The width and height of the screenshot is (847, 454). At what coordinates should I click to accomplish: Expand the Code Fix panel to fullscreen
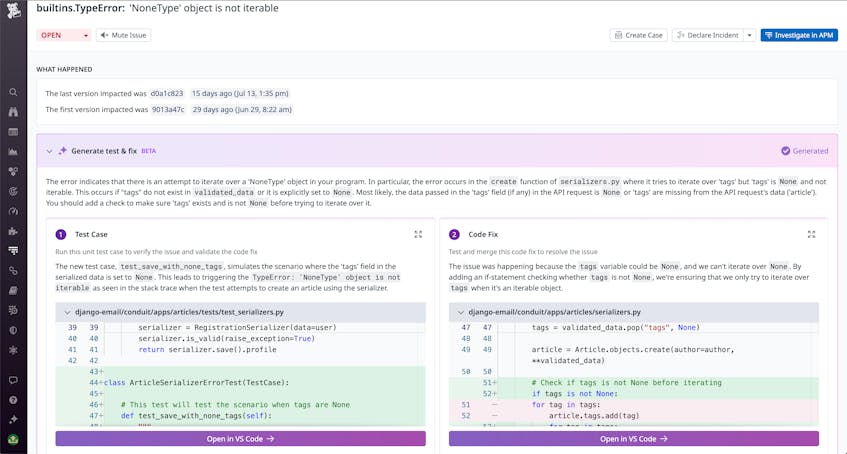pos(811,235)
